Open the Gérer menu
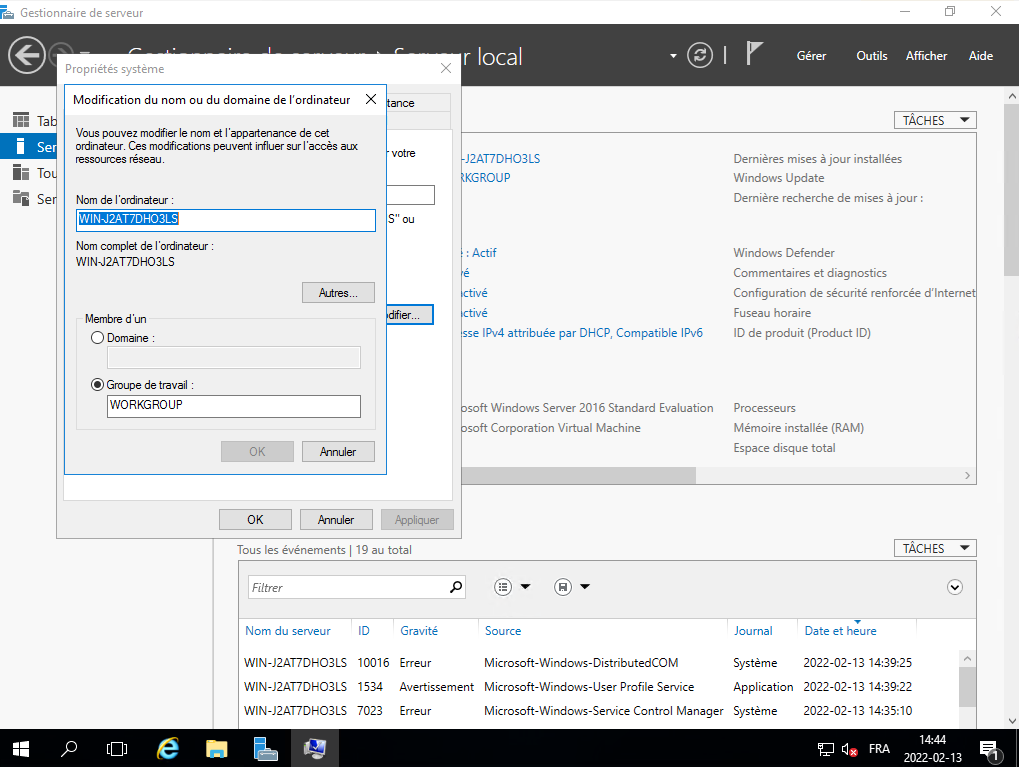Screen dimensions: 1019x767 click(x=811, y=56)
